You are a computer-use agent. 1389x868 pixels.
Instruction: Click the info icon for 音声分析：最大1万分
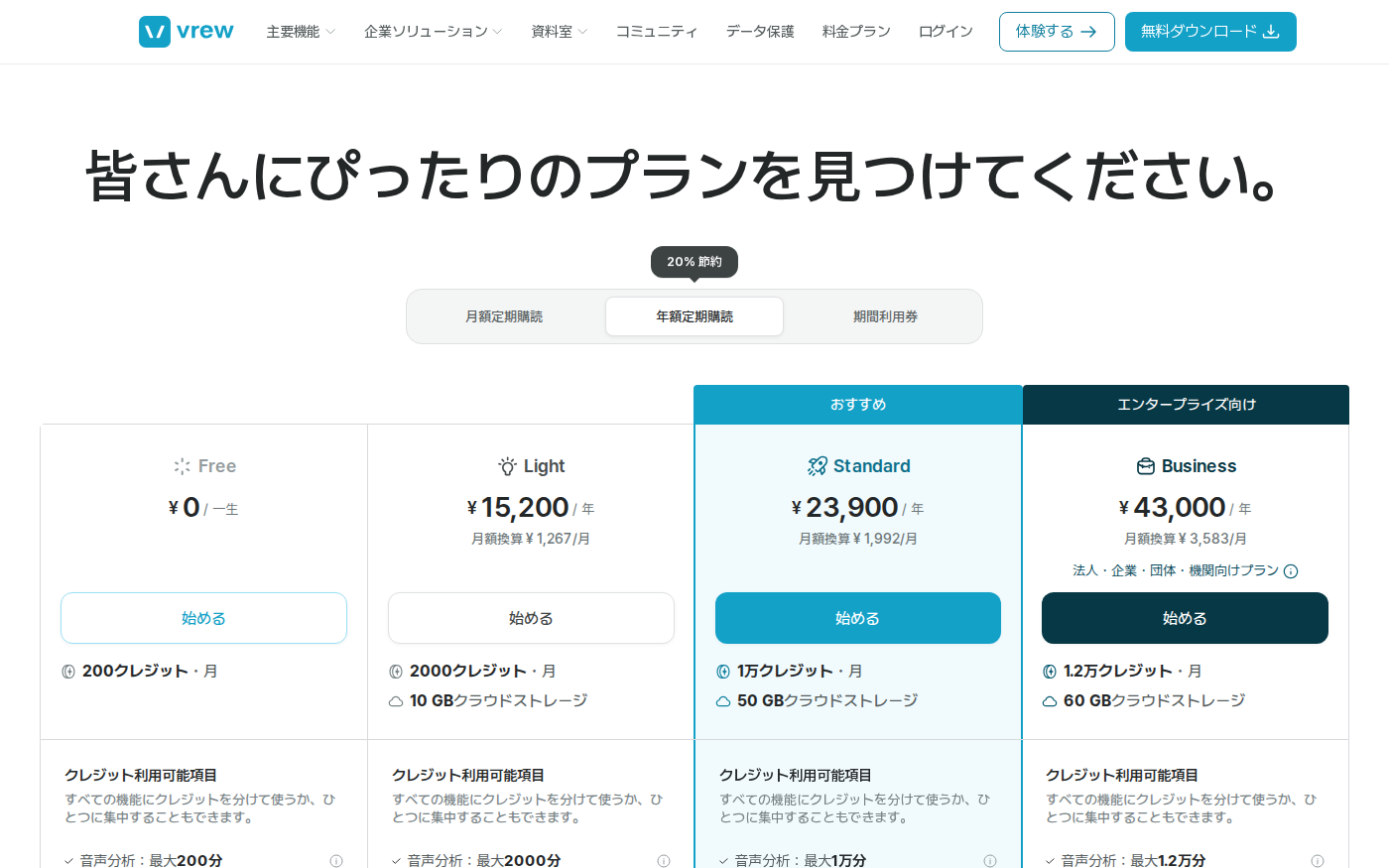(x=990, y=861)
